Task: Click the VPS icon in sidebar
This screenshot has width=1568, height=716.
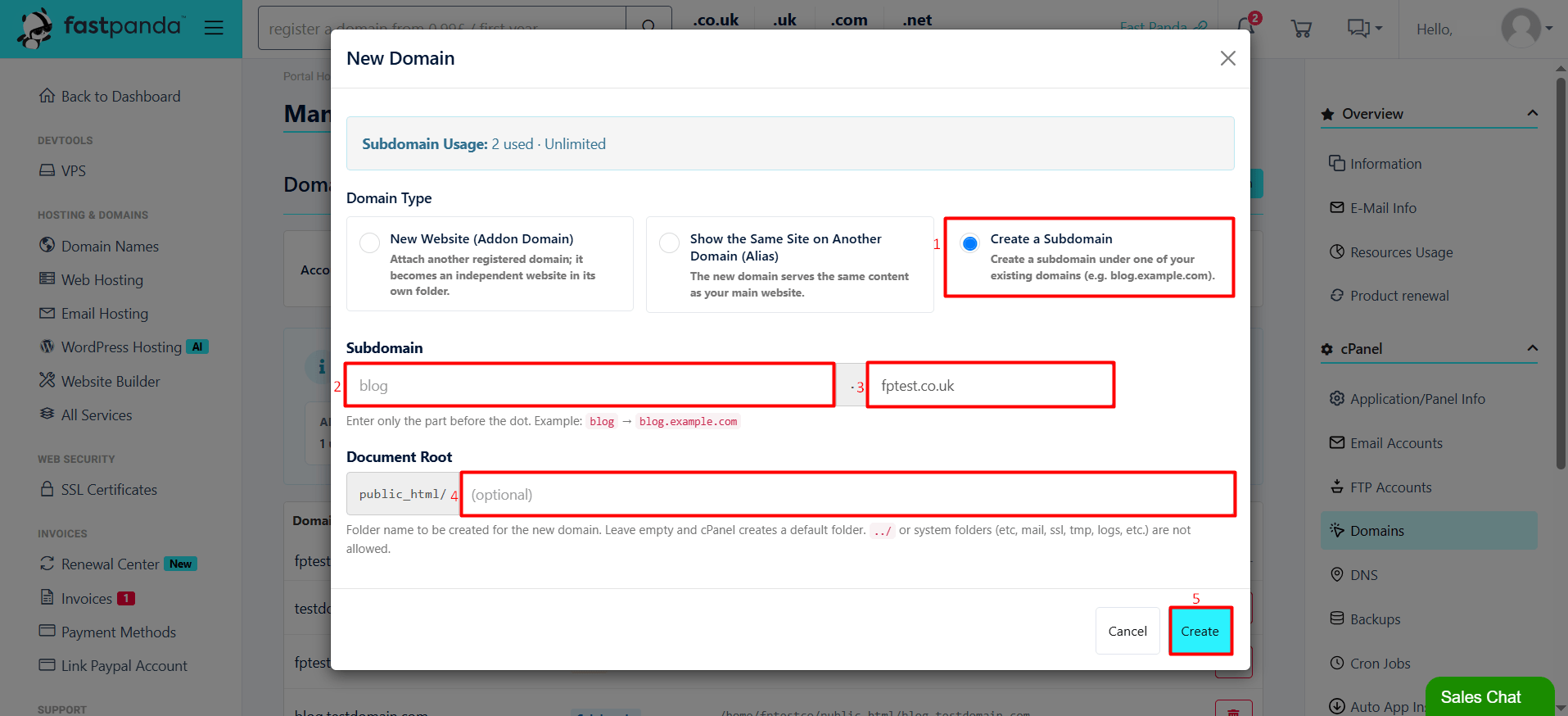Action: click(x=47, y=170)
